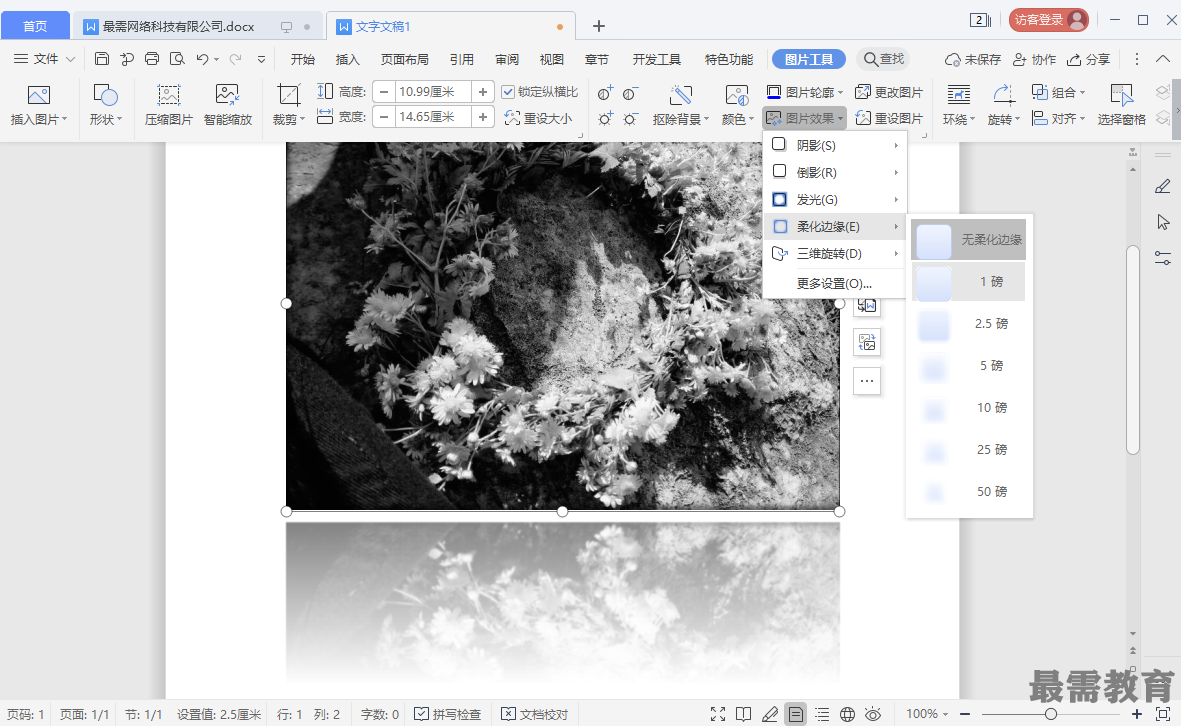Open Picture Outline (图片轮廓) dropdown
1181x726 pixels.
click(804, 92)
